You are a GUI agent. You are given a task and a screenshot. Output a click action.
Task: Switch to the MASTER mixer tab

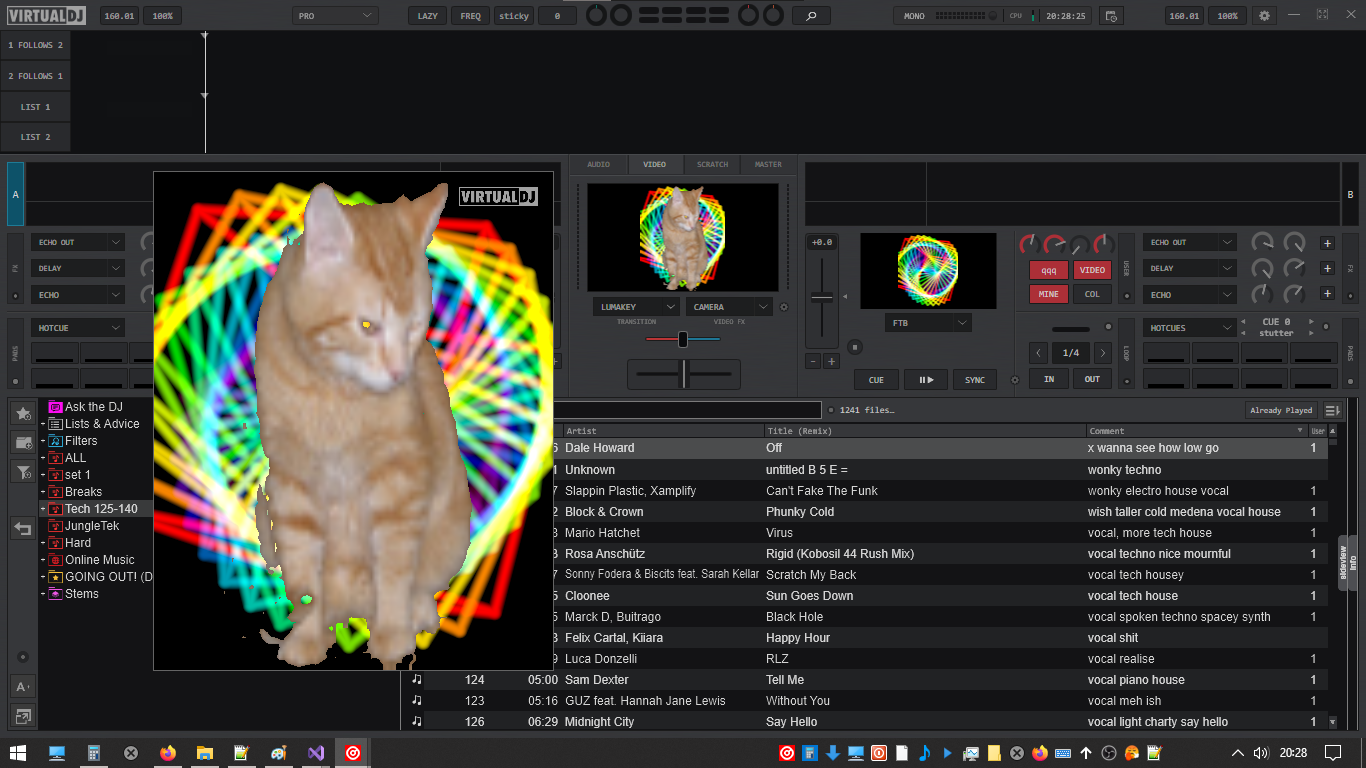coord(768,164)
